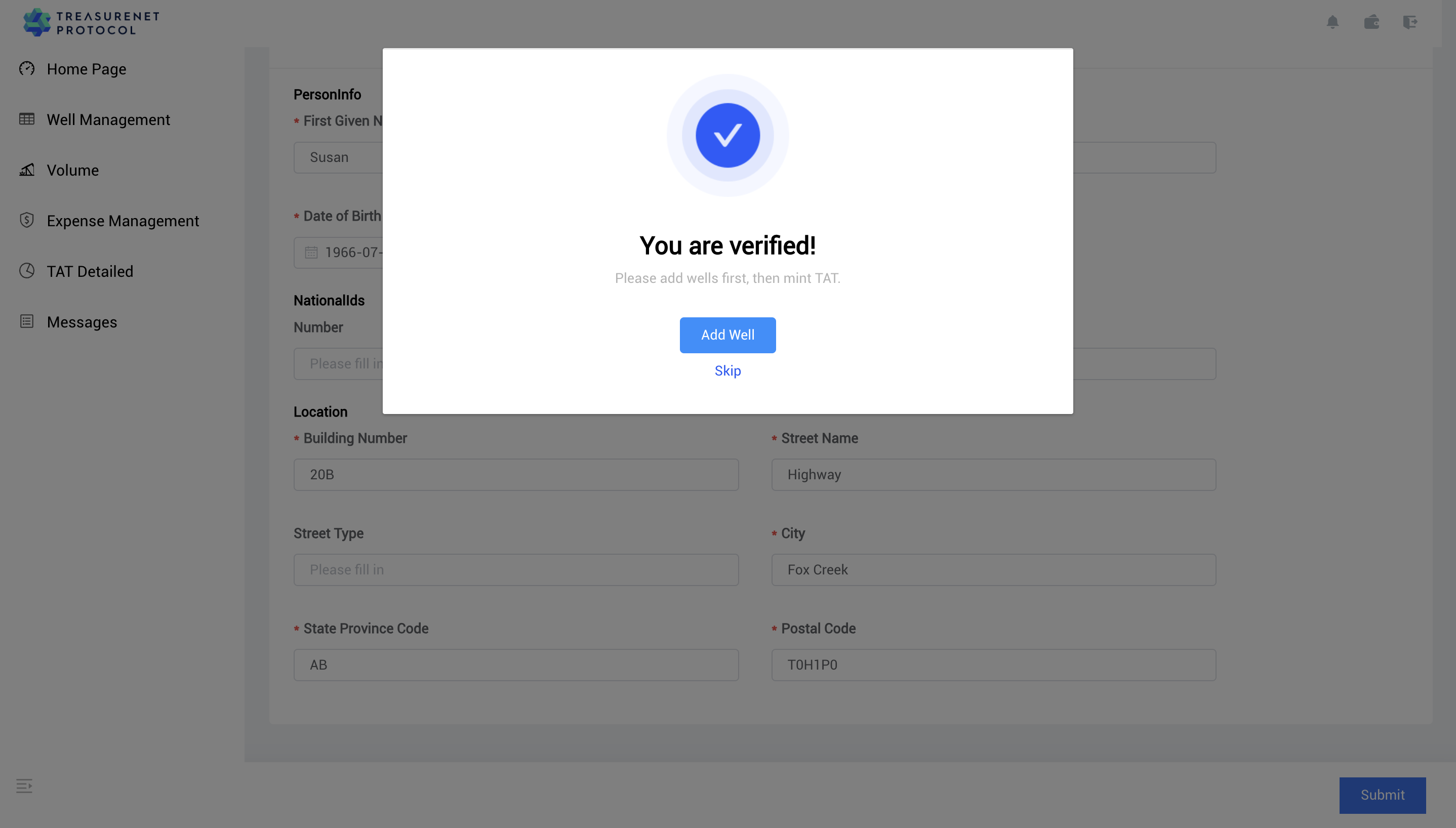Click the Street Type input field
Image resolution: width=1456 pixels, height=828 pixels.
point(516,570)
